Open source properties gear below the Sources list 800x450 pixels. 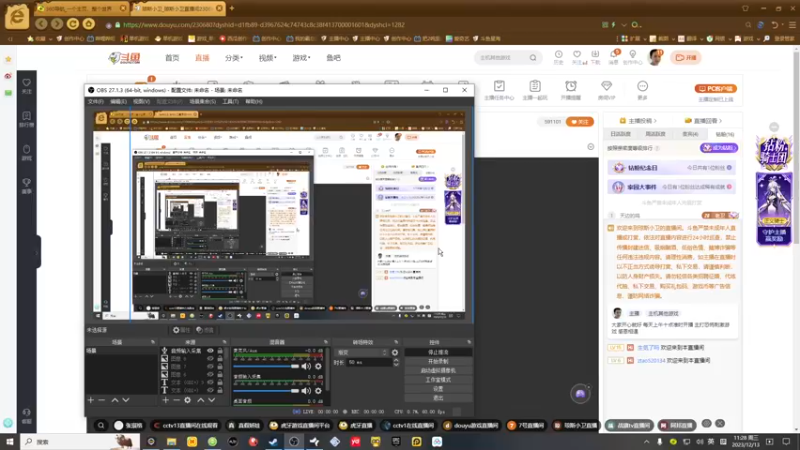click(x=187, y=401)
